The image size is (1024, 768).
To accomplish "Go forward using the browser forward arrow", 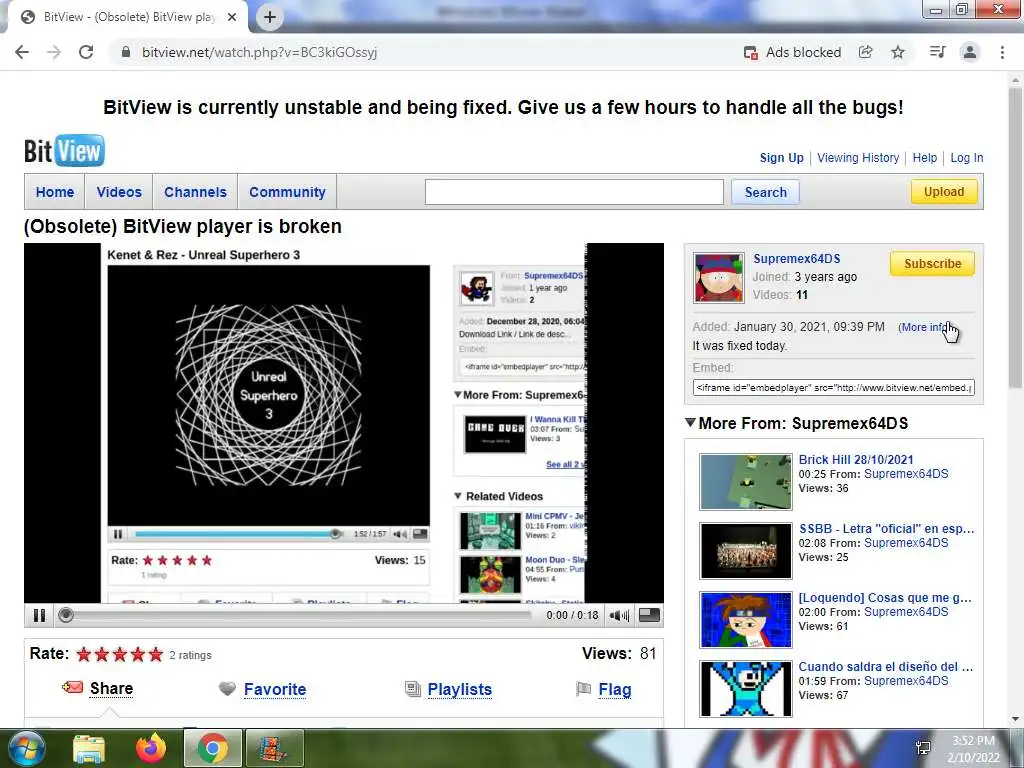I will (54, 52).
